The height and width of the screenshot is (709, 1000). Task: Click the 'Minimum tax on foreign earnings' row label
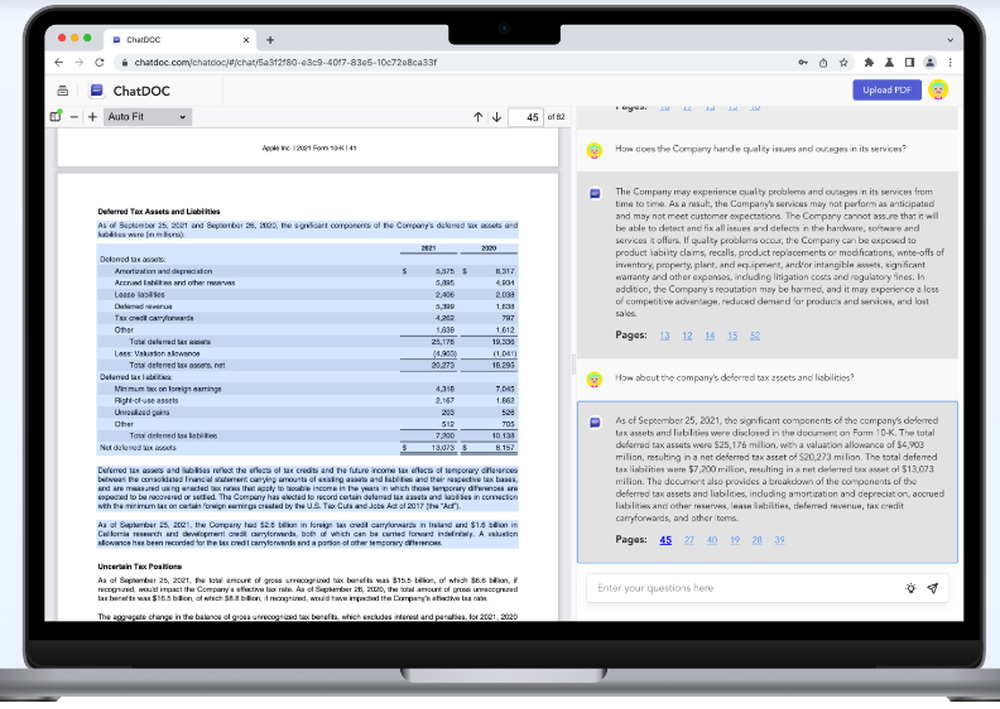click(168, 389)
